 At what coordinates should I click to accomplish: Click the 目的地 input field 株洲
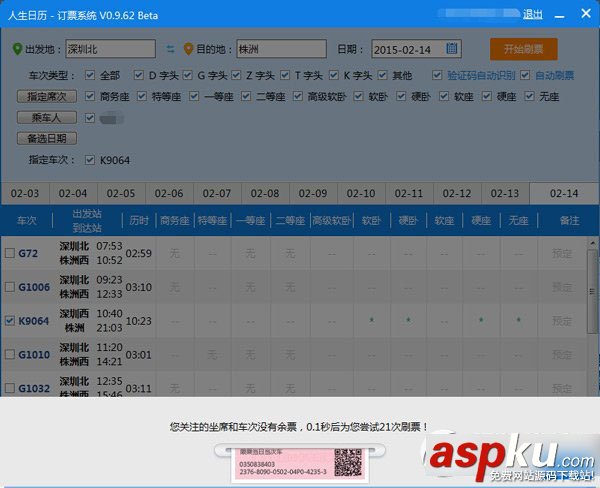tap(282, 49)
